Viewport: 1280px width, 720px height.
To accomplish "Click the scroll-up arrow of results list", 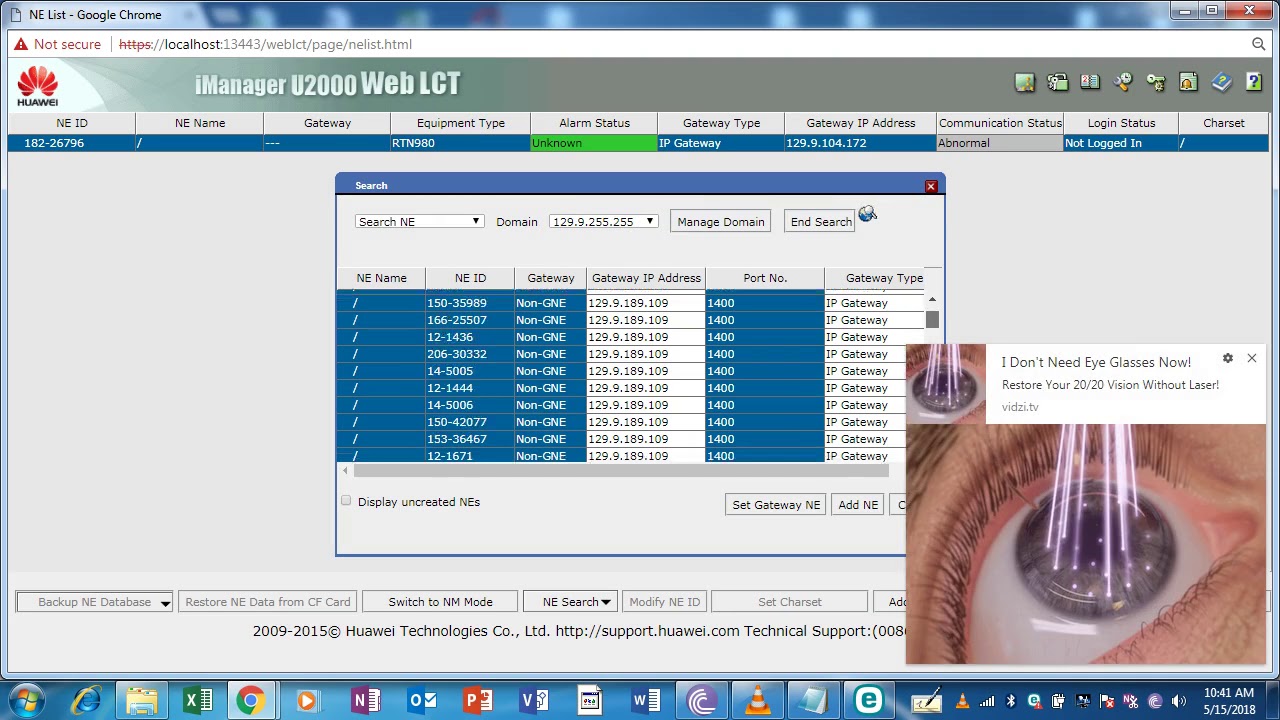I will tap(932, 300).
